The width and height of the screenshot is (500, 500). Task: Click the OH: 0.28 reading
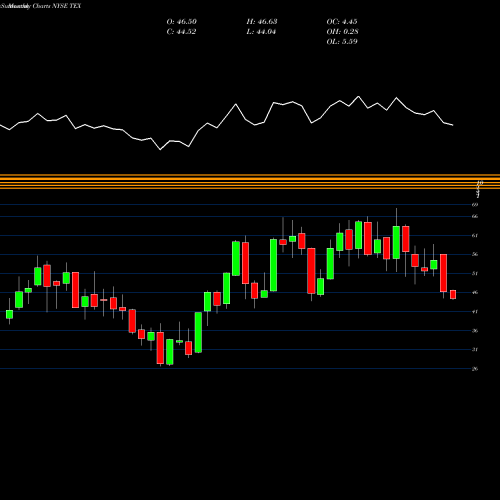(x=342, y=32)
